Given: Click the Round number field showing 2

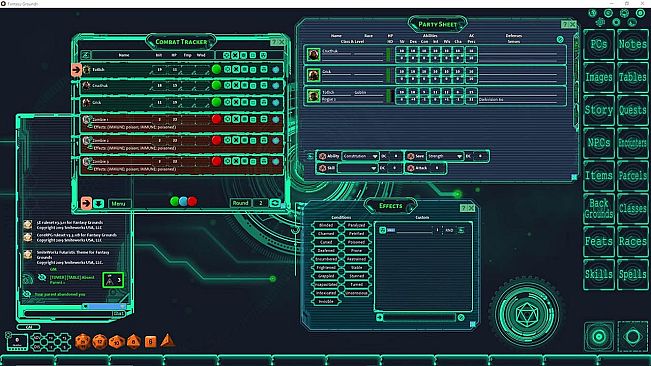Looking at the screenshot, I should click(x=260, y=203).
